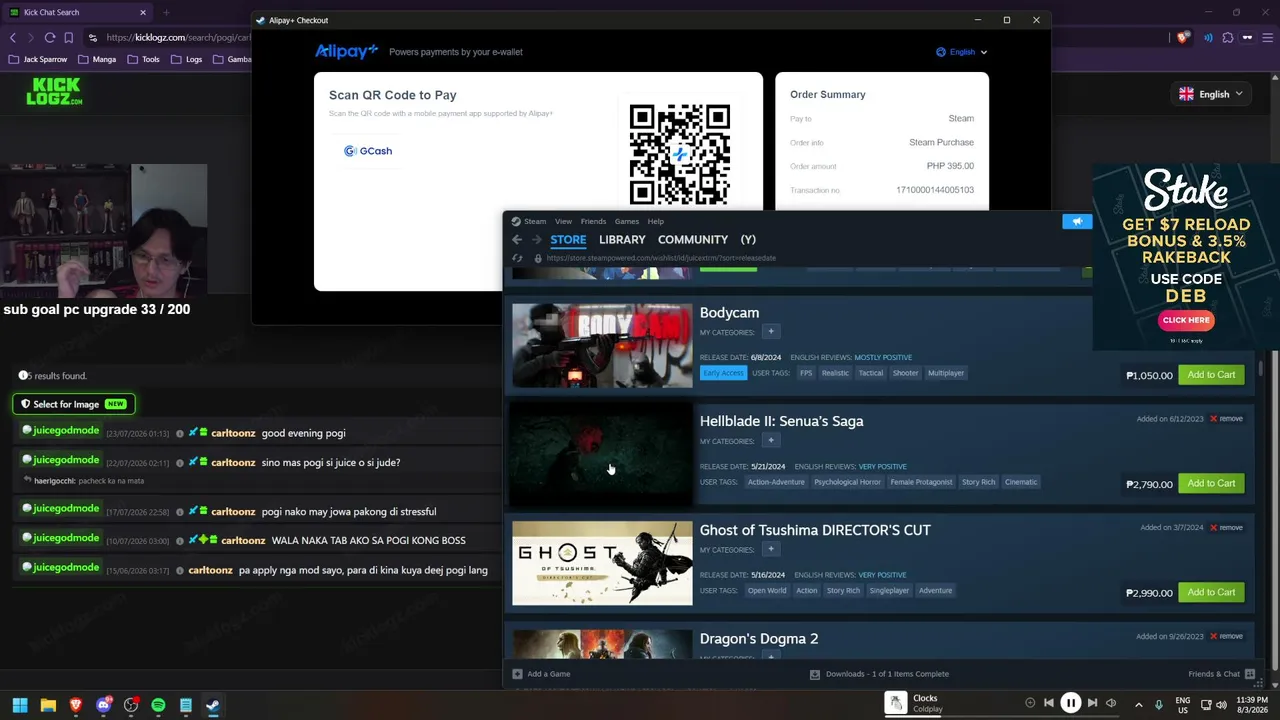Open Friends & Chat icon in Steam
Viewport: 1280px width, 720px height.
pos(1250,674)
